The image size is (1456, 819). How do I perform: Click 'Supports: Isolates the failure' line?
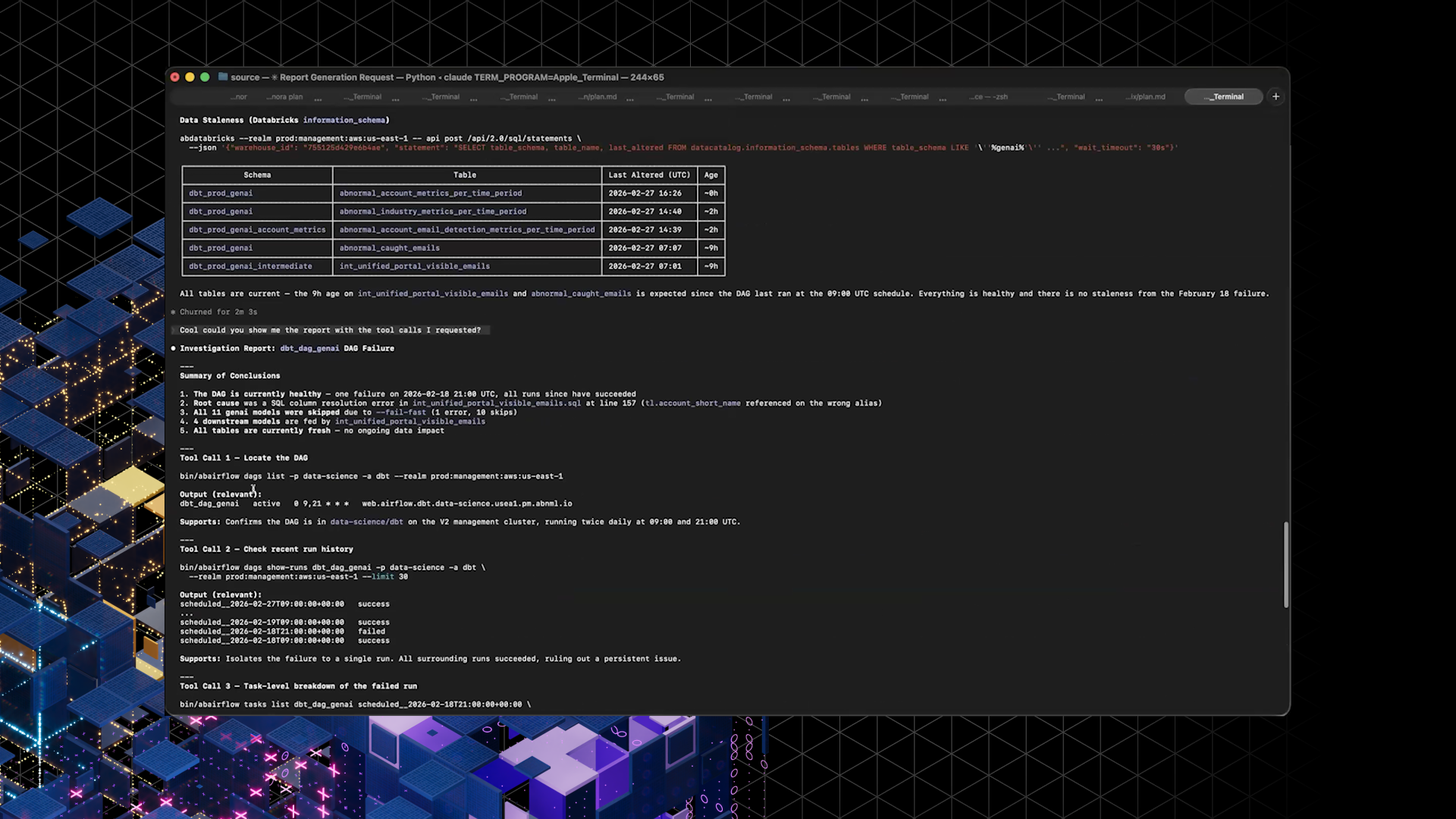(430, 658)
